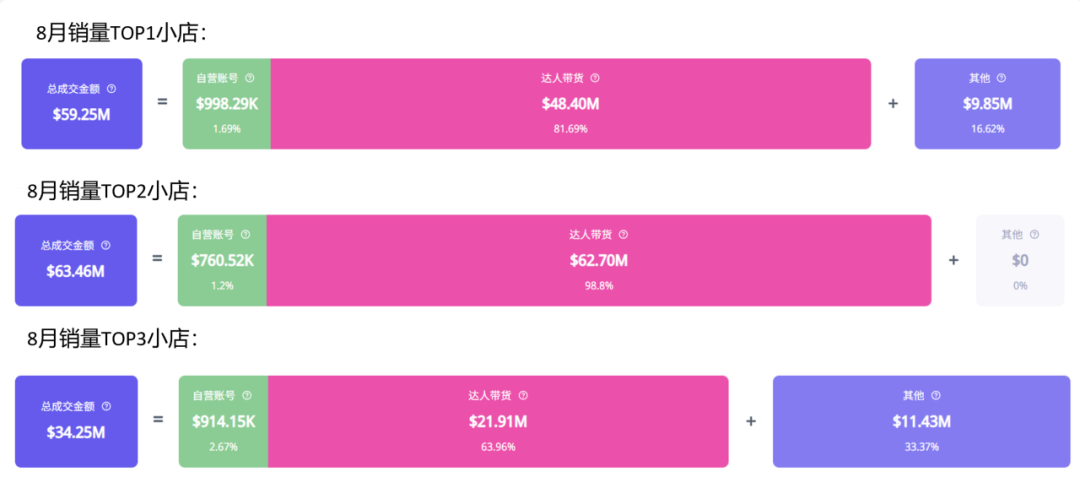
Task: Show help for 其他 in TOP3 row
Action: [x=936, y=396]
